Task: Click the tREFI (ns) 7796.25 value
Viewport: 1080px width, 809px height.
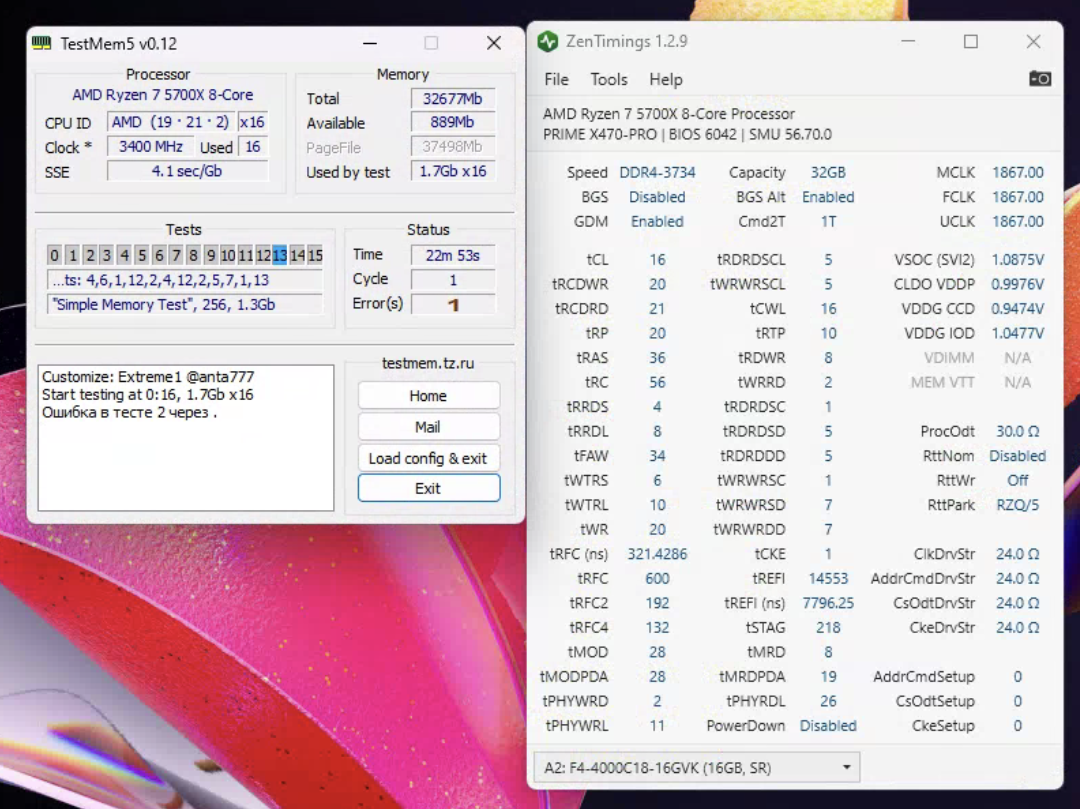Action: coord(828,603)
